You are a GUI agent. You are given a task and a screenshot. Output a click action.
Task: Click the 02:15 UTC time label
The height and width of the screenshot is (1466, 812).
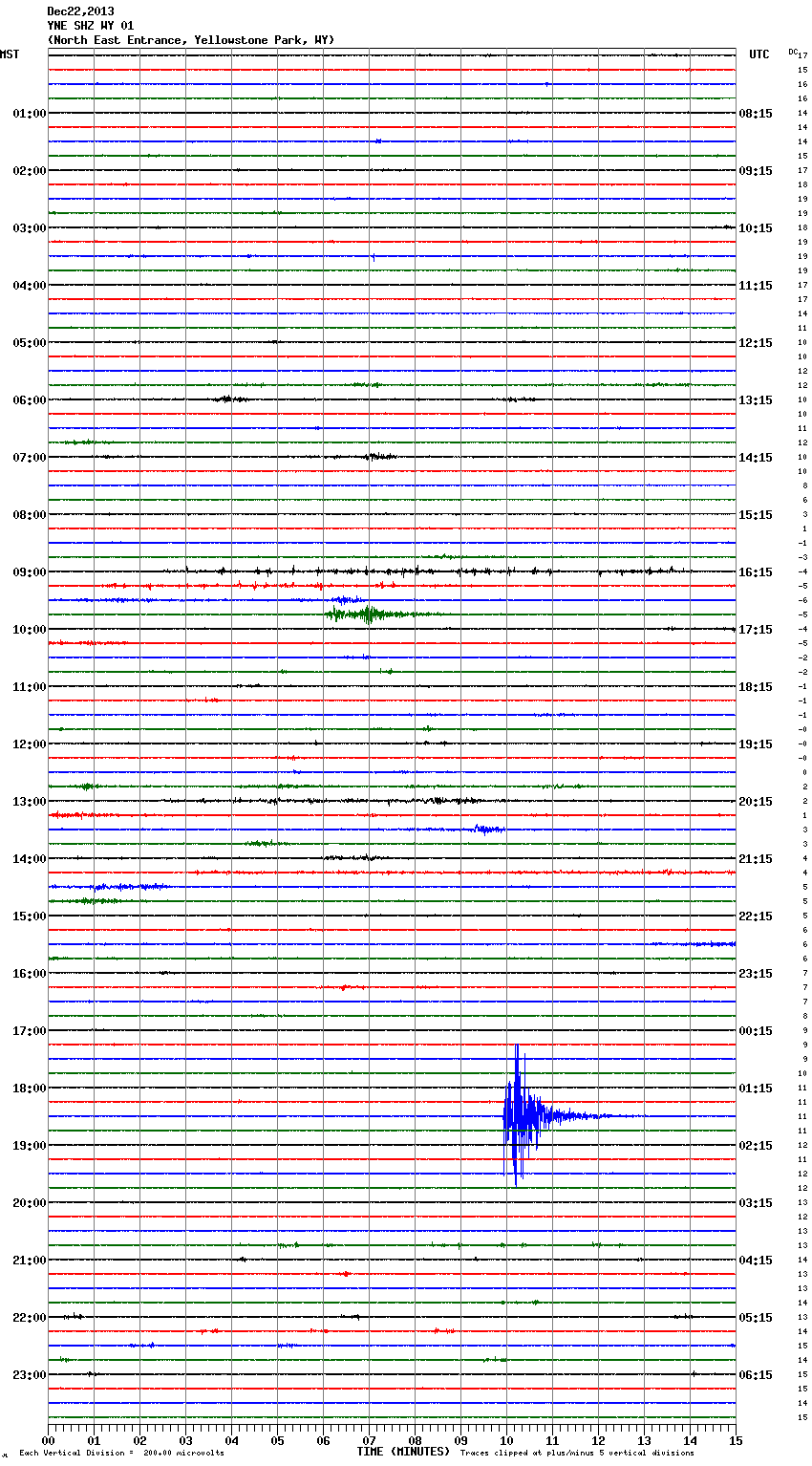pos(756,1146)
